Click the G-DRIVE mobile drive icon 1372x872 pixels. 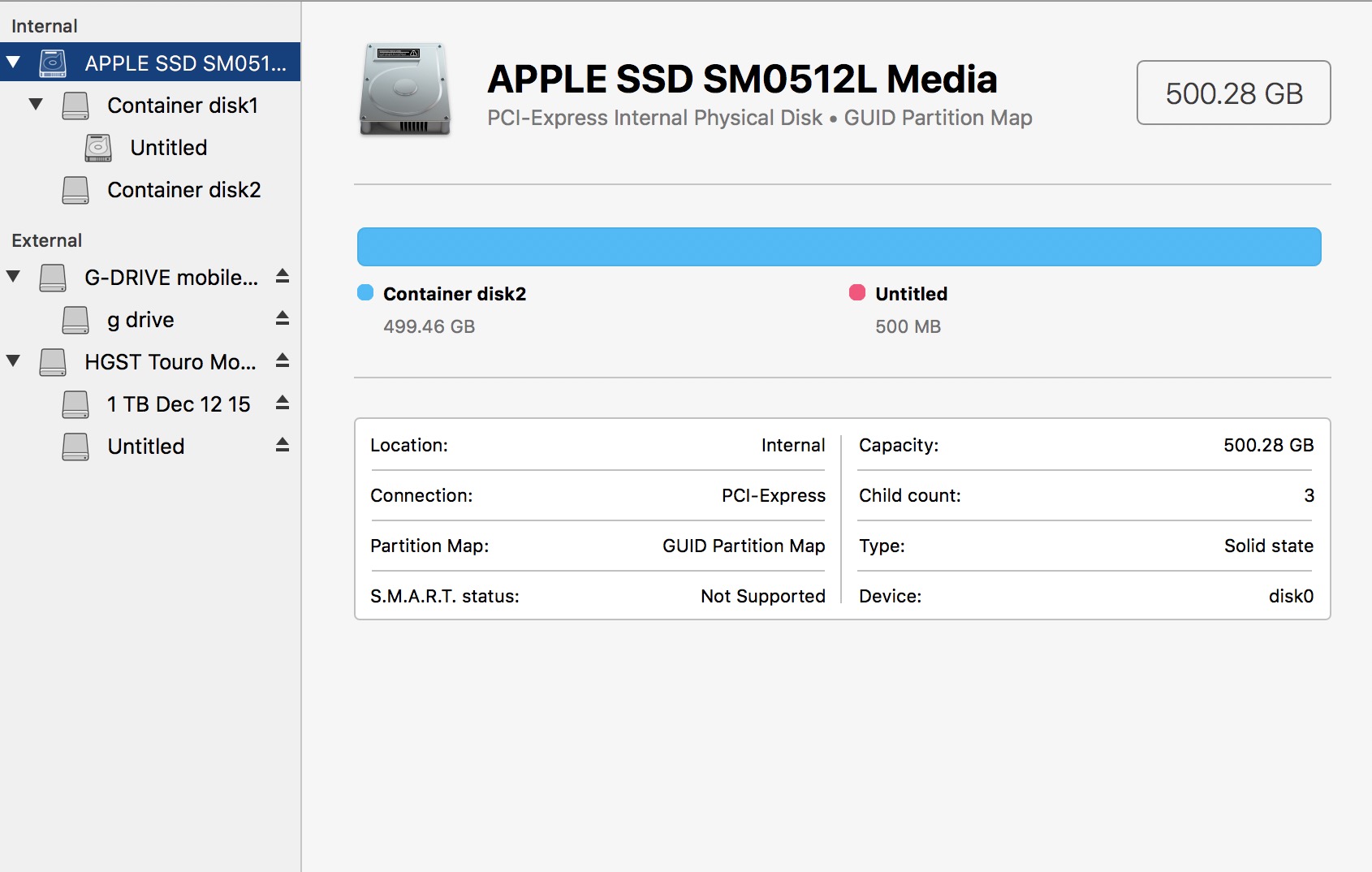53,278
